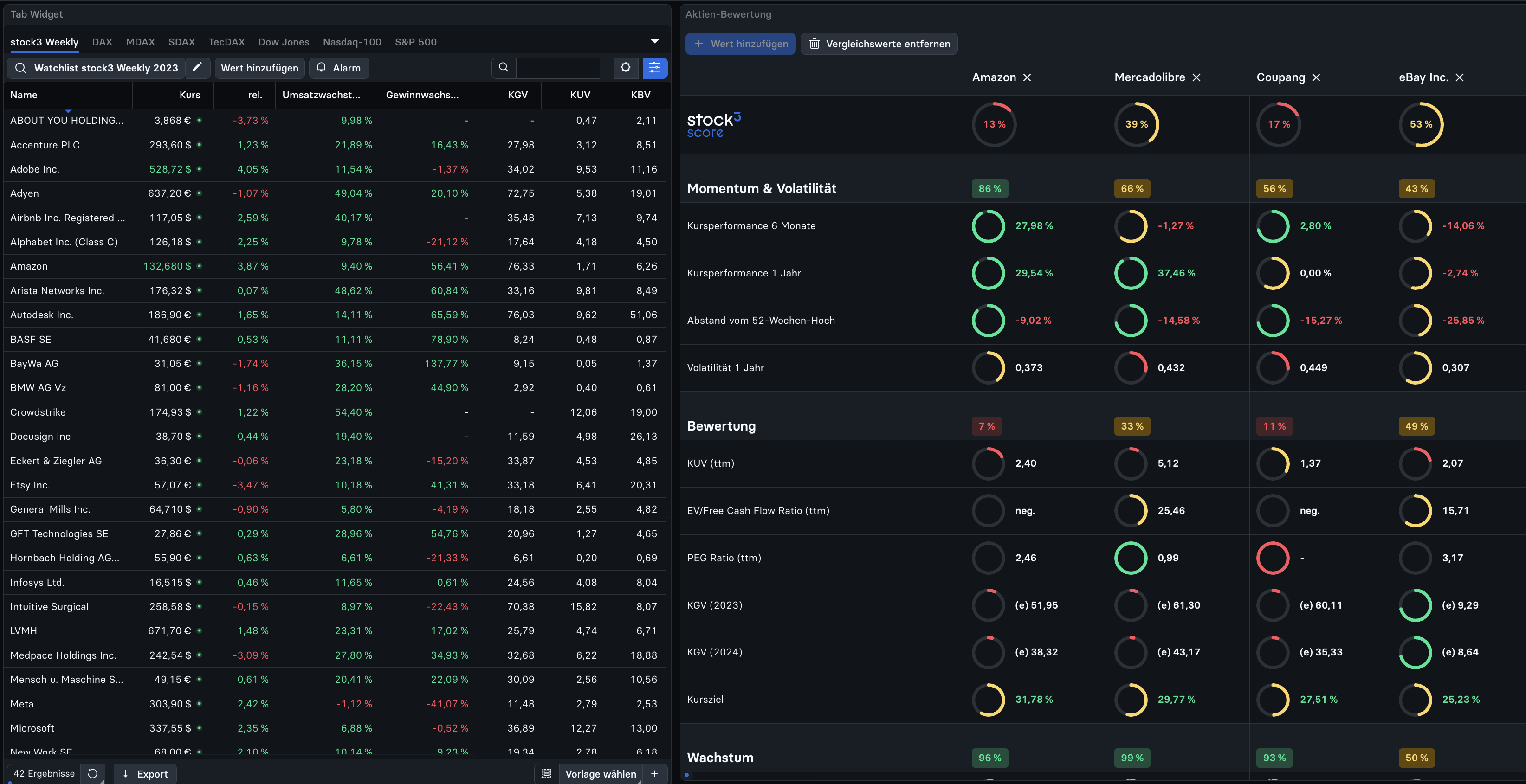Add new template with plus icon

tap(654, 773)
